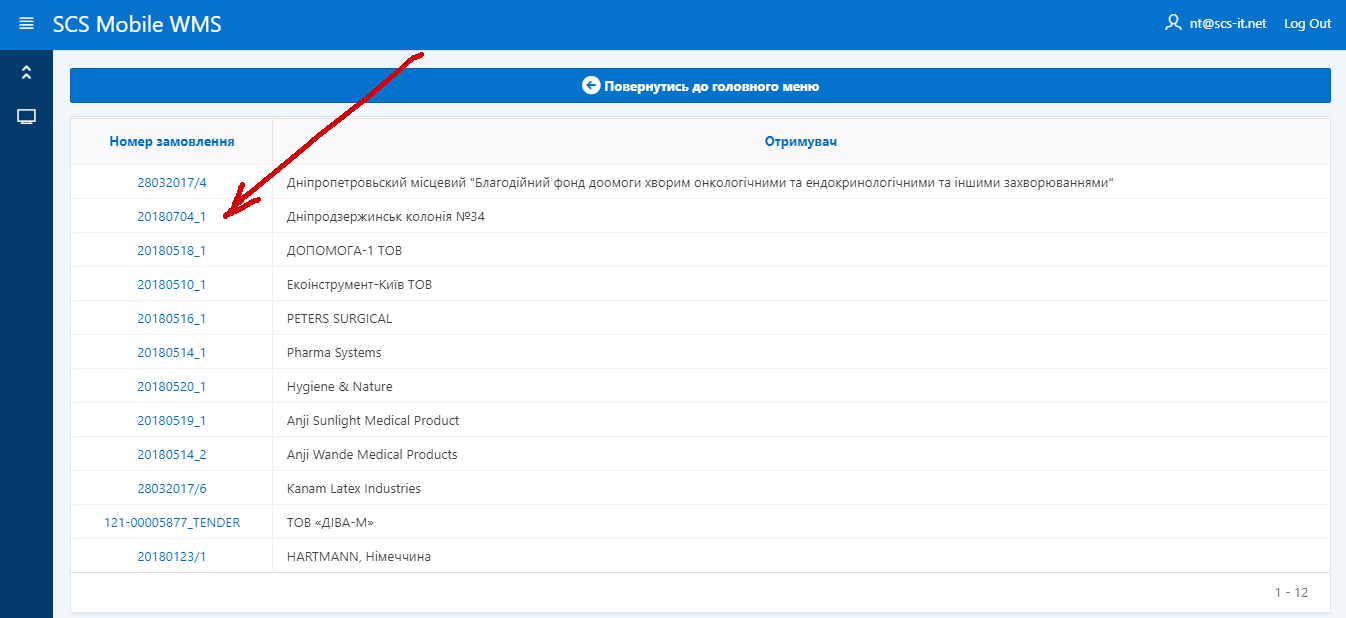Open order 28032017/4
1346x618 pixels.
click(172, 183)
